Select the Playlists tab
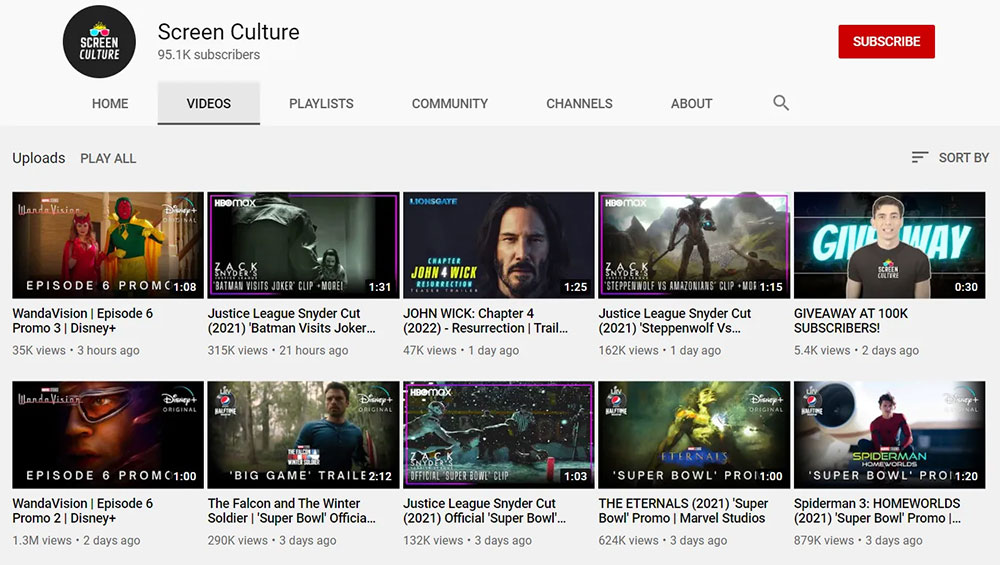Screen dimensions: 1000x565 pyautogui.click(x=321, y=103)
